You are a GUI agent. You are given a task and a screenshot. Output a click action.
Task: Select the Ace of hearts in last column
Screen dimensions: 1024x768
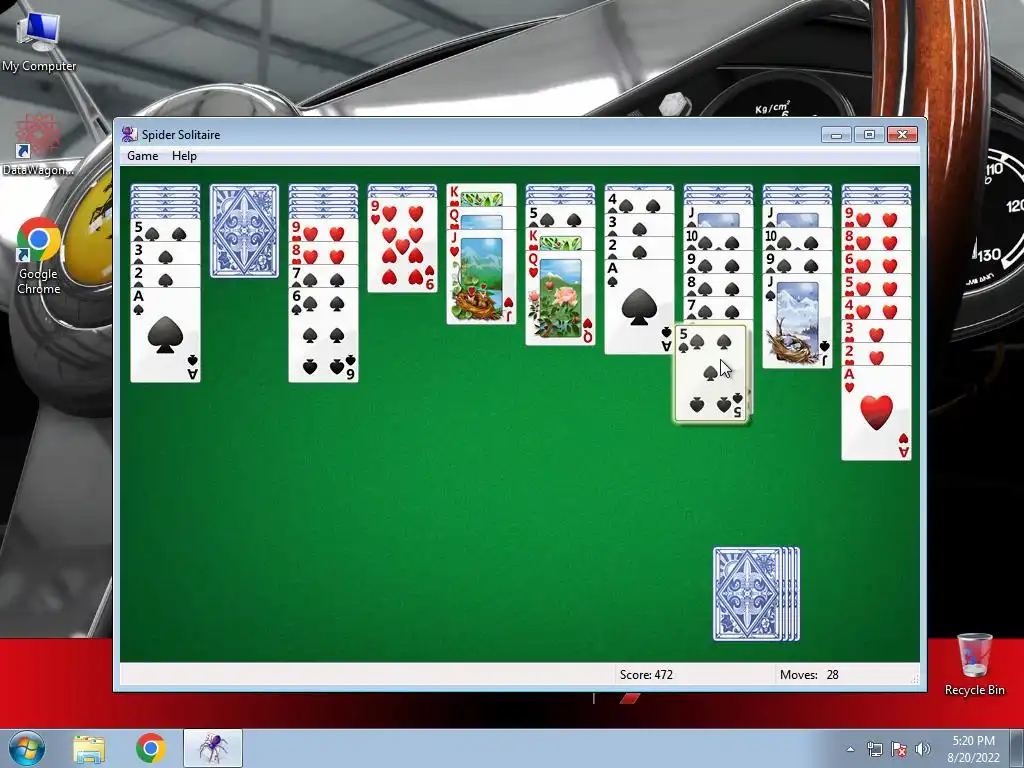point(876,413)
